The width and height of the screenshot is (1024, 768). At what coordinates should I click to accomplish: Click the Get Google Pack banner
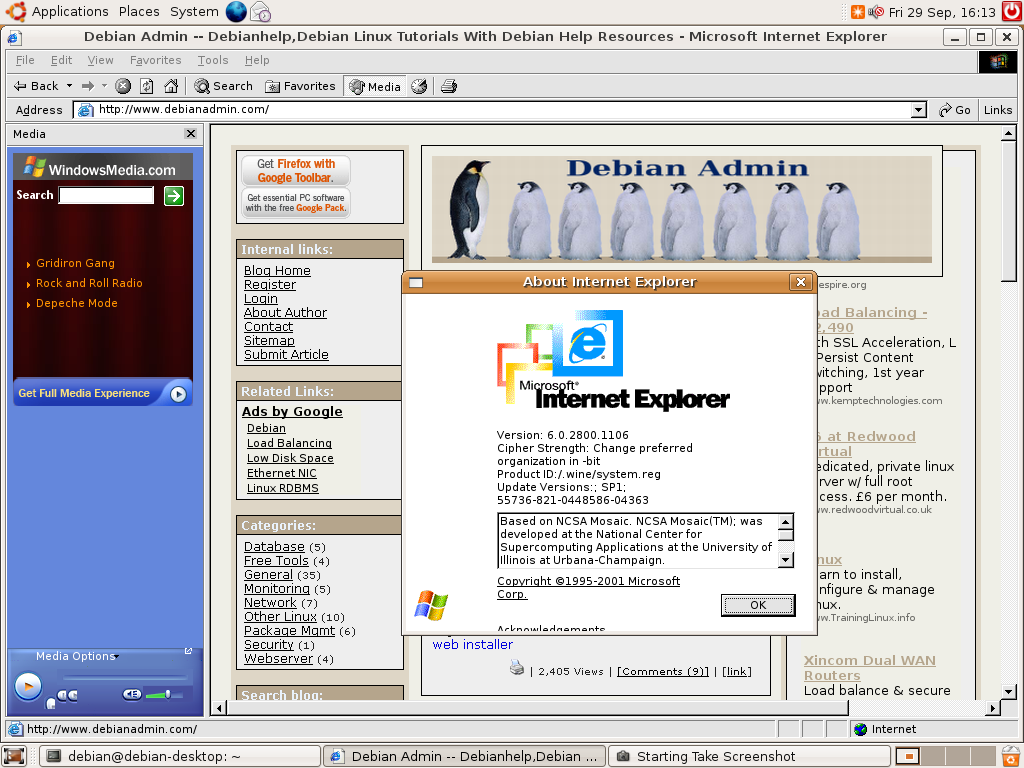[296, 202]
